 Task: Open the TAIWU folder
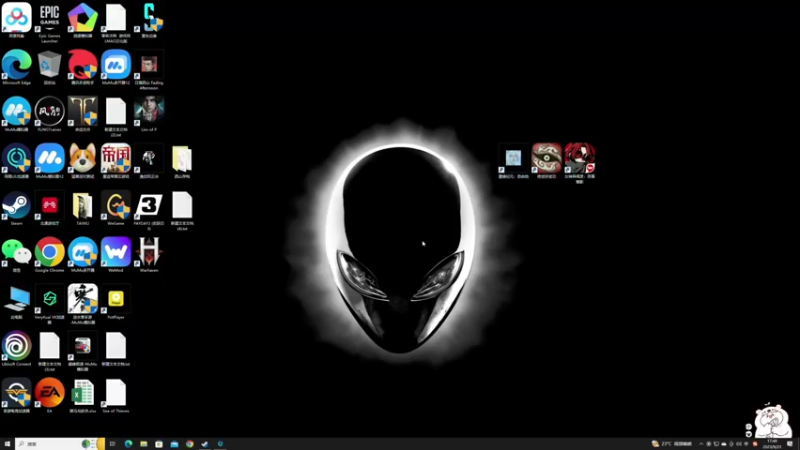click(83, 208)
